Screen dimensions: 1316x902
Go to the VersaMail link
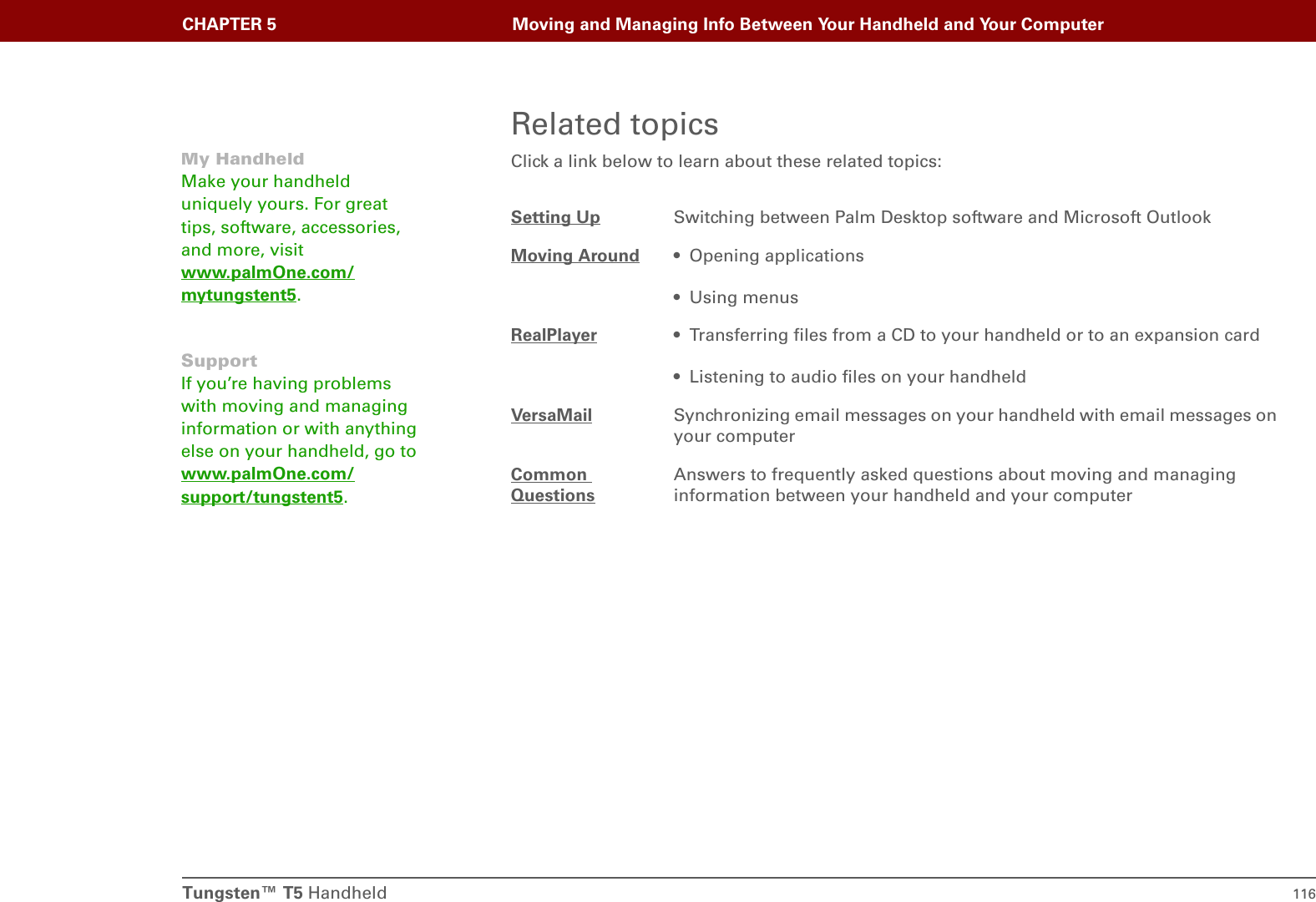pyautogui.click(x=551, y=415)
